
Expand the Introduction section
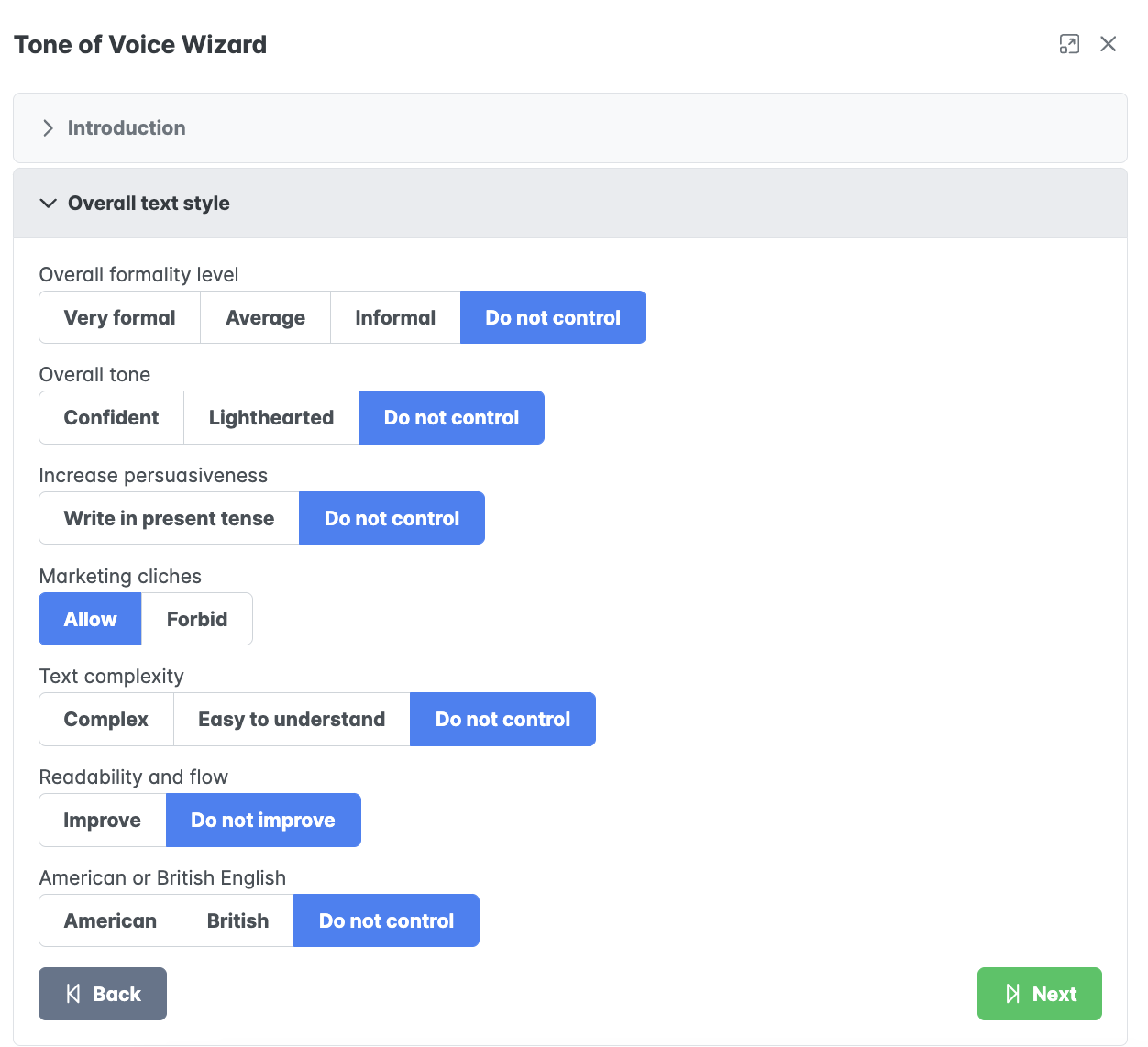coord(126,128)
